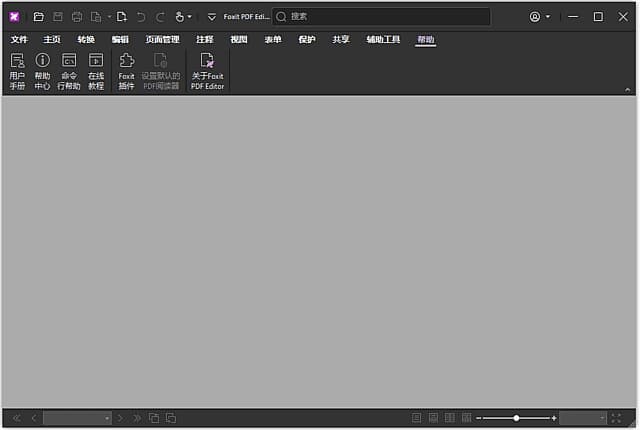Switch to the 页面管理 tab
The width and height of the screenshot is (640, 430).
pyautogui.click(x=162, y=40)
